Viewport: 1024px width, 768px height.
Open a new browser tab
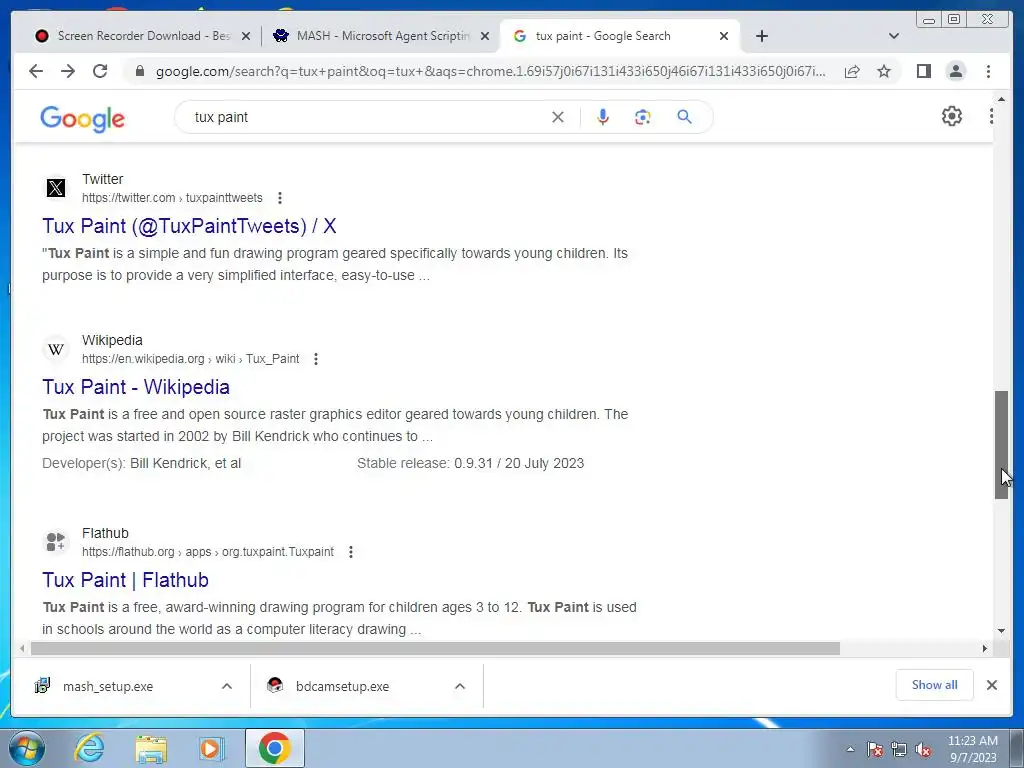(x=761, y=36)
